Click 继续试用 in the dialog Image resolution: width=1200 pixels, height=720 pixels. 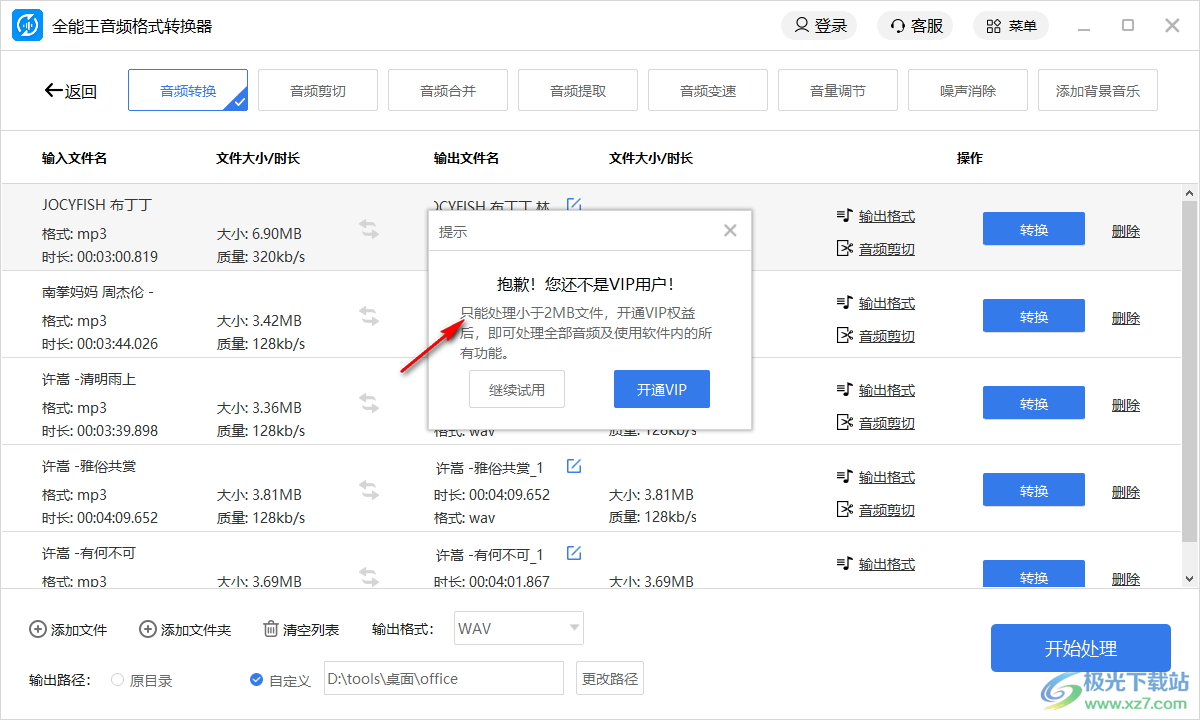point(517,390)
